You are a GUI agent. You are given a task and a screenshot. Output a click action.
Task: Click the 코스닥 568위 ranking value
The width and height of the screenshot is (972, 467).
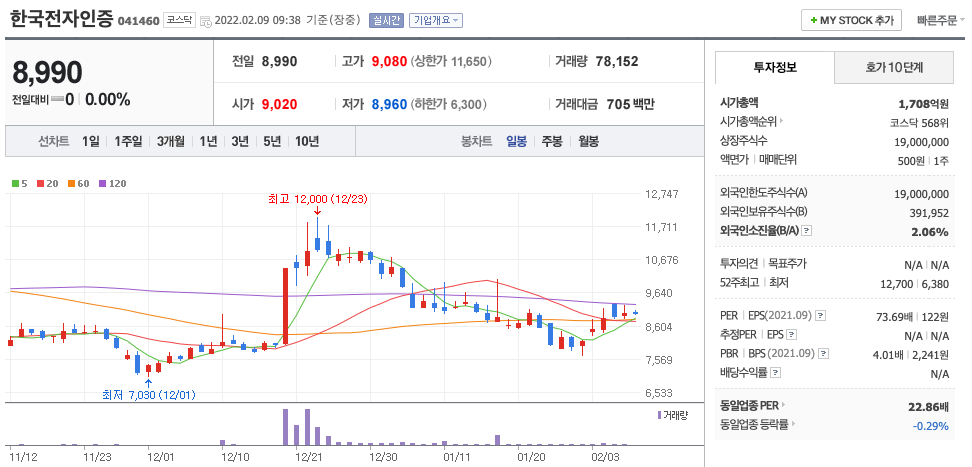(x=919, y=123)
